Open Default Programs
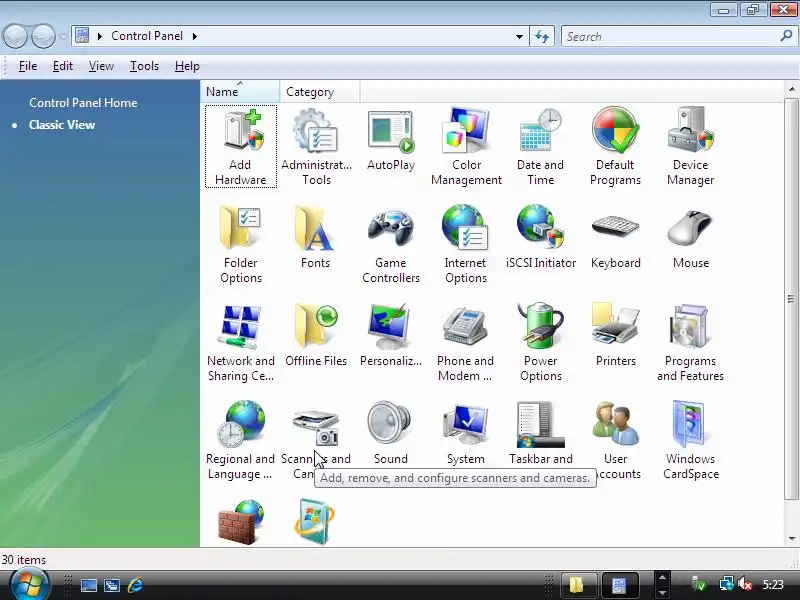This screenshot has width=800, height=600. (615, 147)
